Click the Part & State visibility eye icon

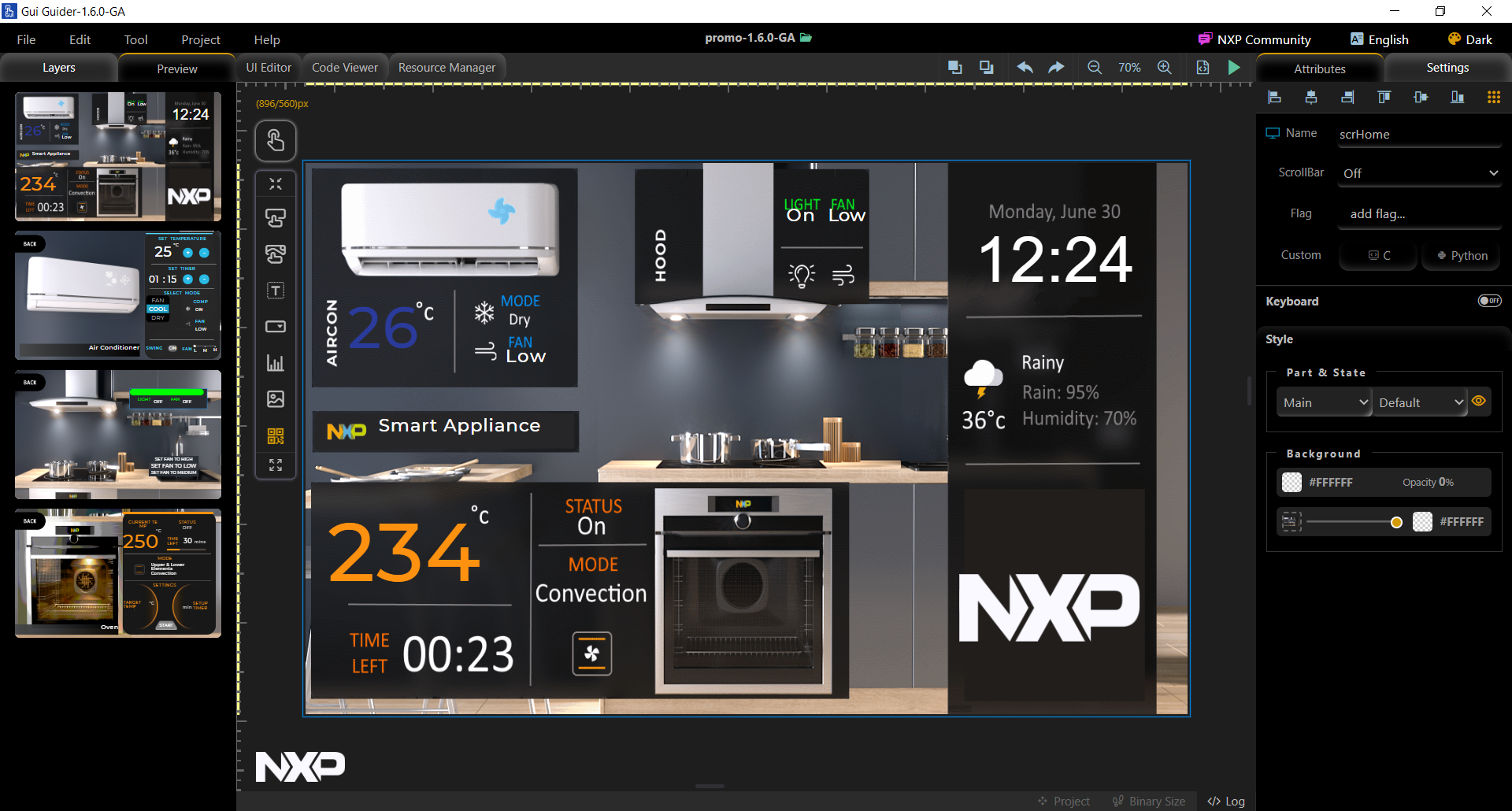click(x=1479, y=402)
